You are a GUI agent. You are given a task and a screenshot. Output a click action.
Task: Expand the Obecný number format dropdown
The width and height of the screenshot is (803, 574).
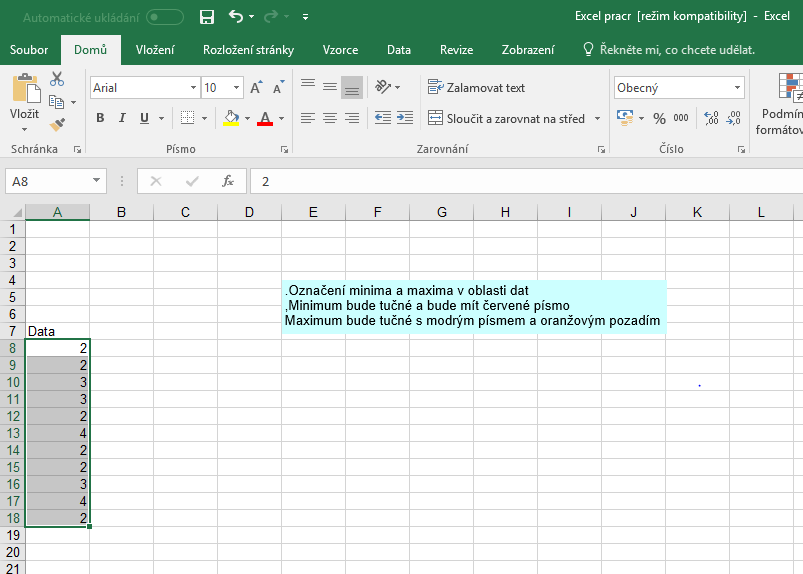coord(738,88)
